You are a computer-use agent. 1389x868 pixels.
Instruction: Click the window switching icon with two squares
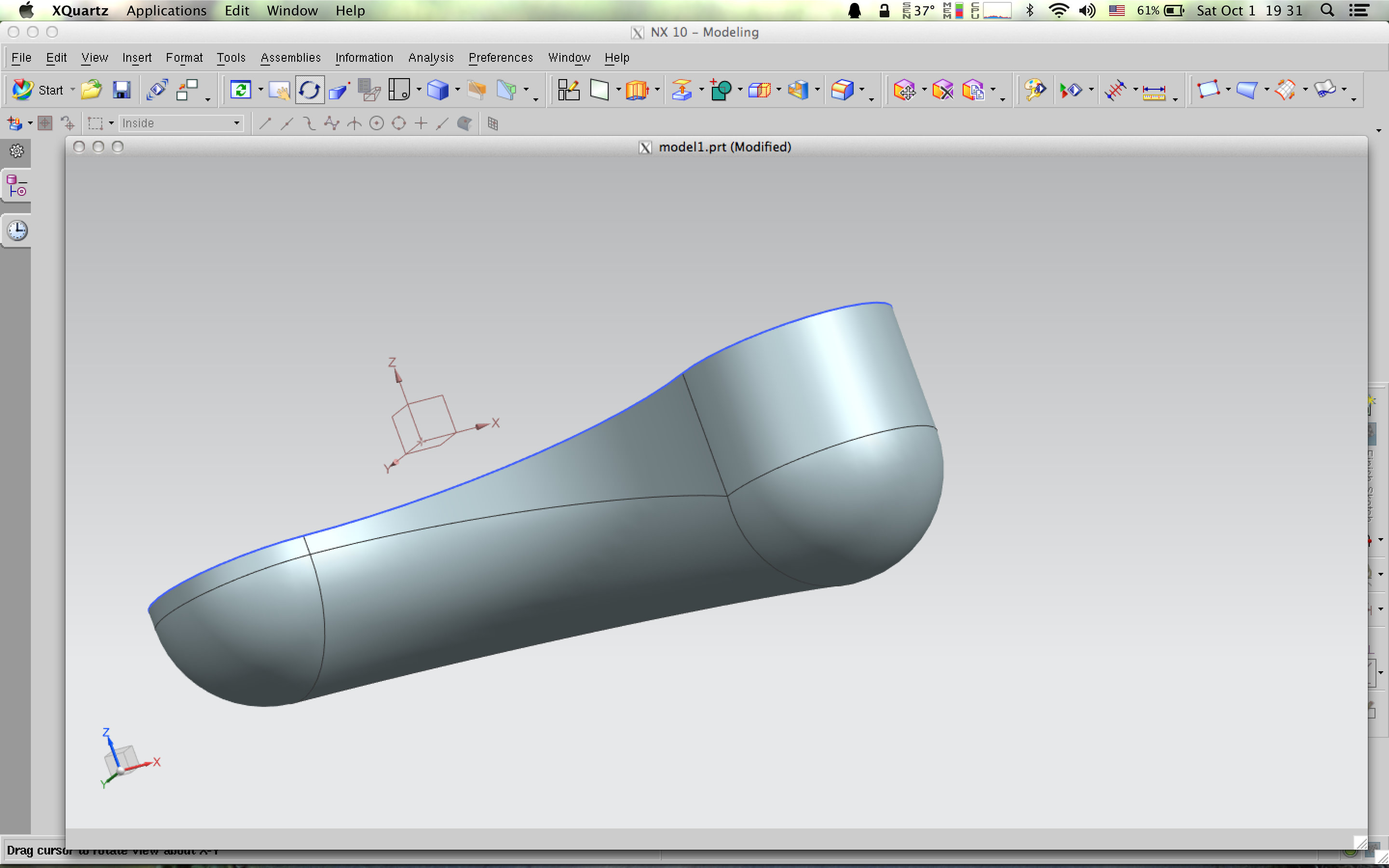[187, 90]
